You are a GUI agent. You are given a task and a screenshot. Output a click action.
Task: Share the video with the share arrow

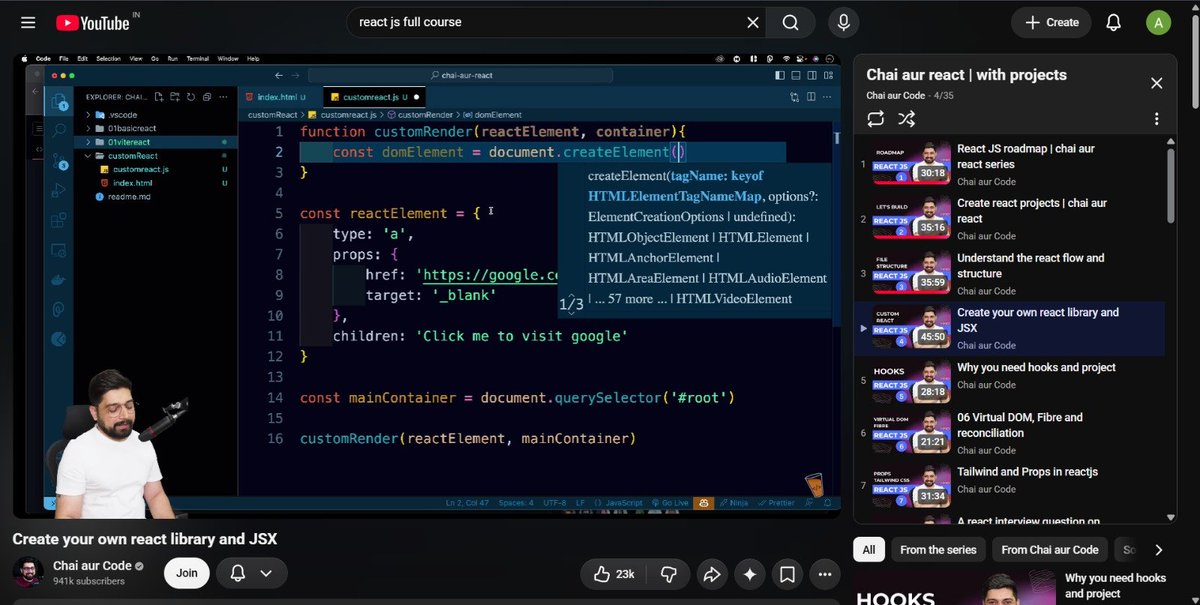click(712, 574)
